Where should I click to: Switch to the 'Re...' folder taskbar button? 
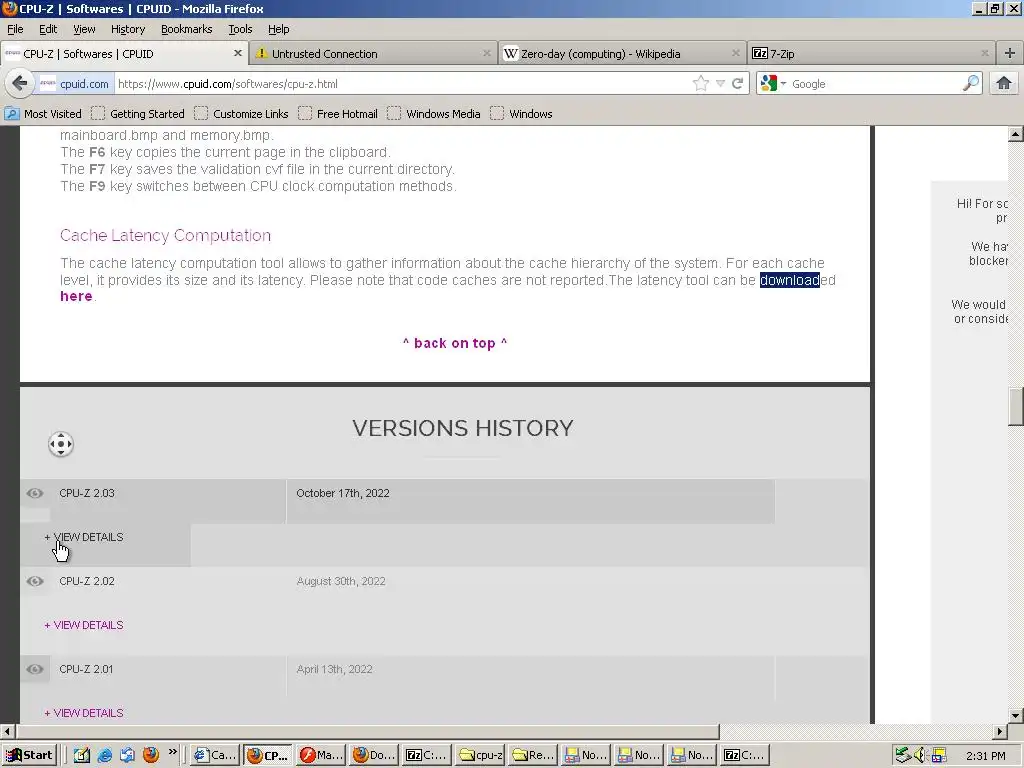click(x=533, y=755)
